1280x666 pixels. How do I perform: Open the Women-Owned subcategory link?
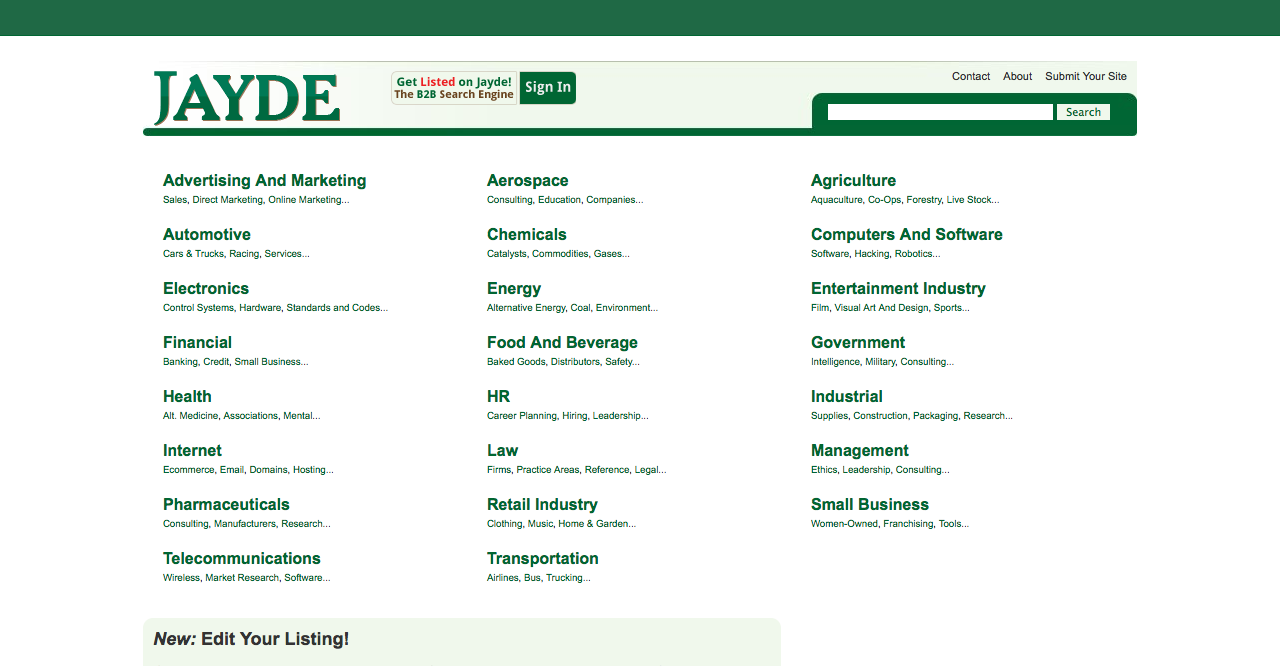(x=844, y=524)
